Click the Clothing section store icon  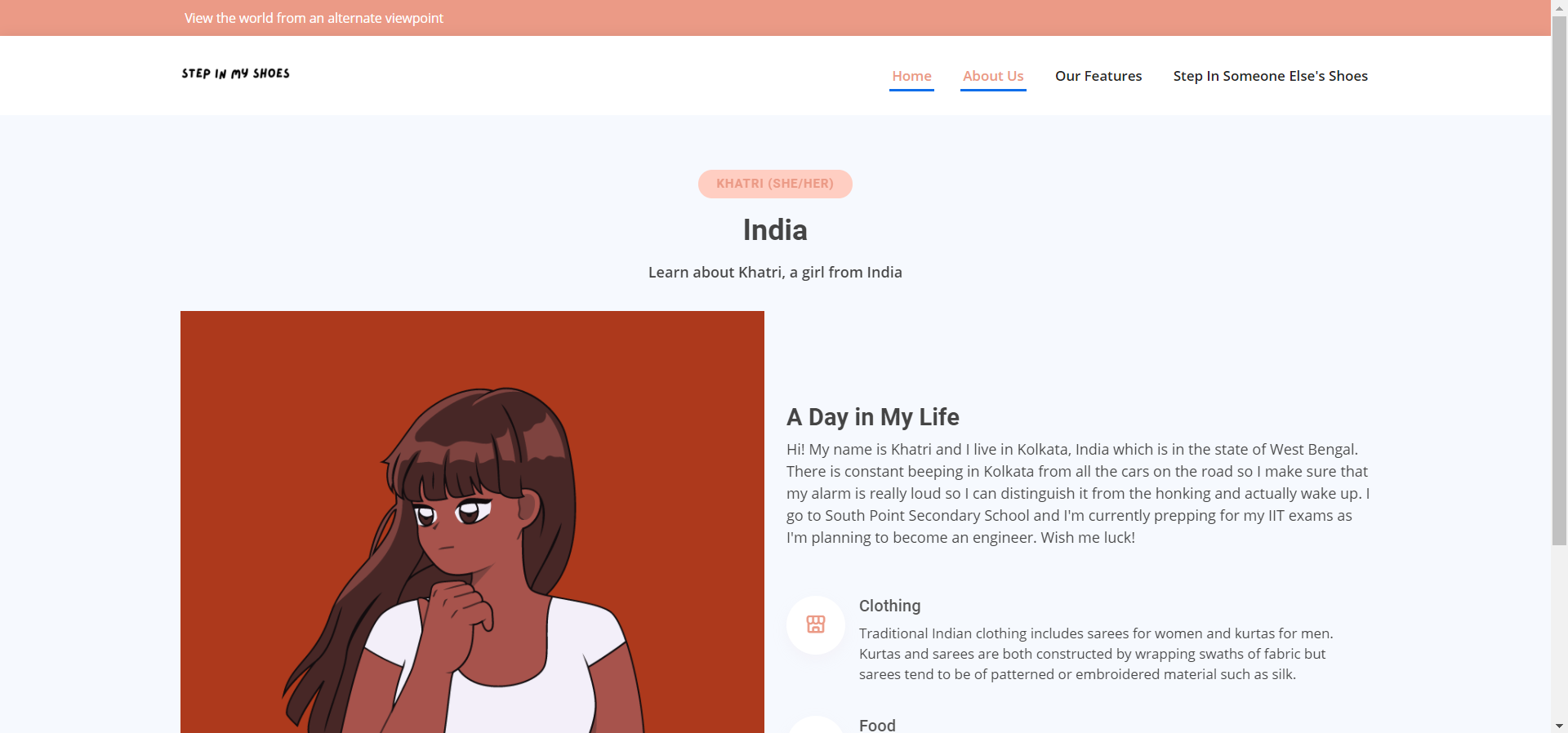coord(816,624)
